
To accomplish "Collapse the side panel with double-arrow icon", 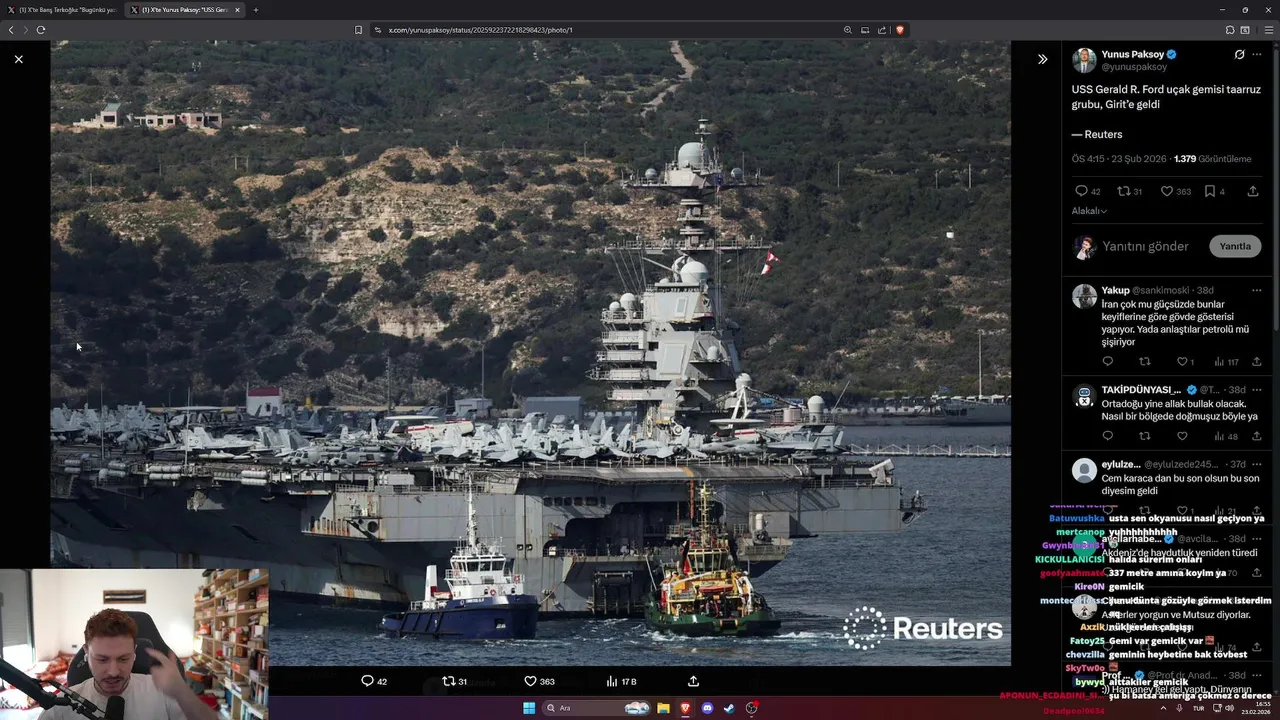I will coord(1042,59).
